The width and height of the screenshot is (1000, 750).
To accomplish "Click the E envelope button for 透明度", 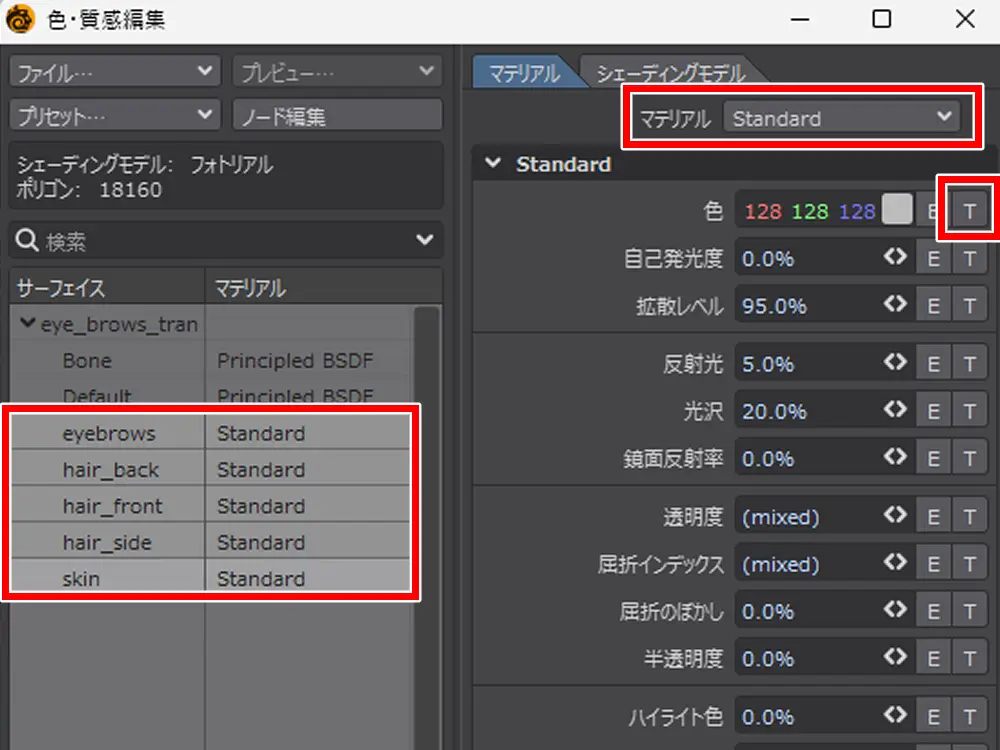I will click(933, 517).
